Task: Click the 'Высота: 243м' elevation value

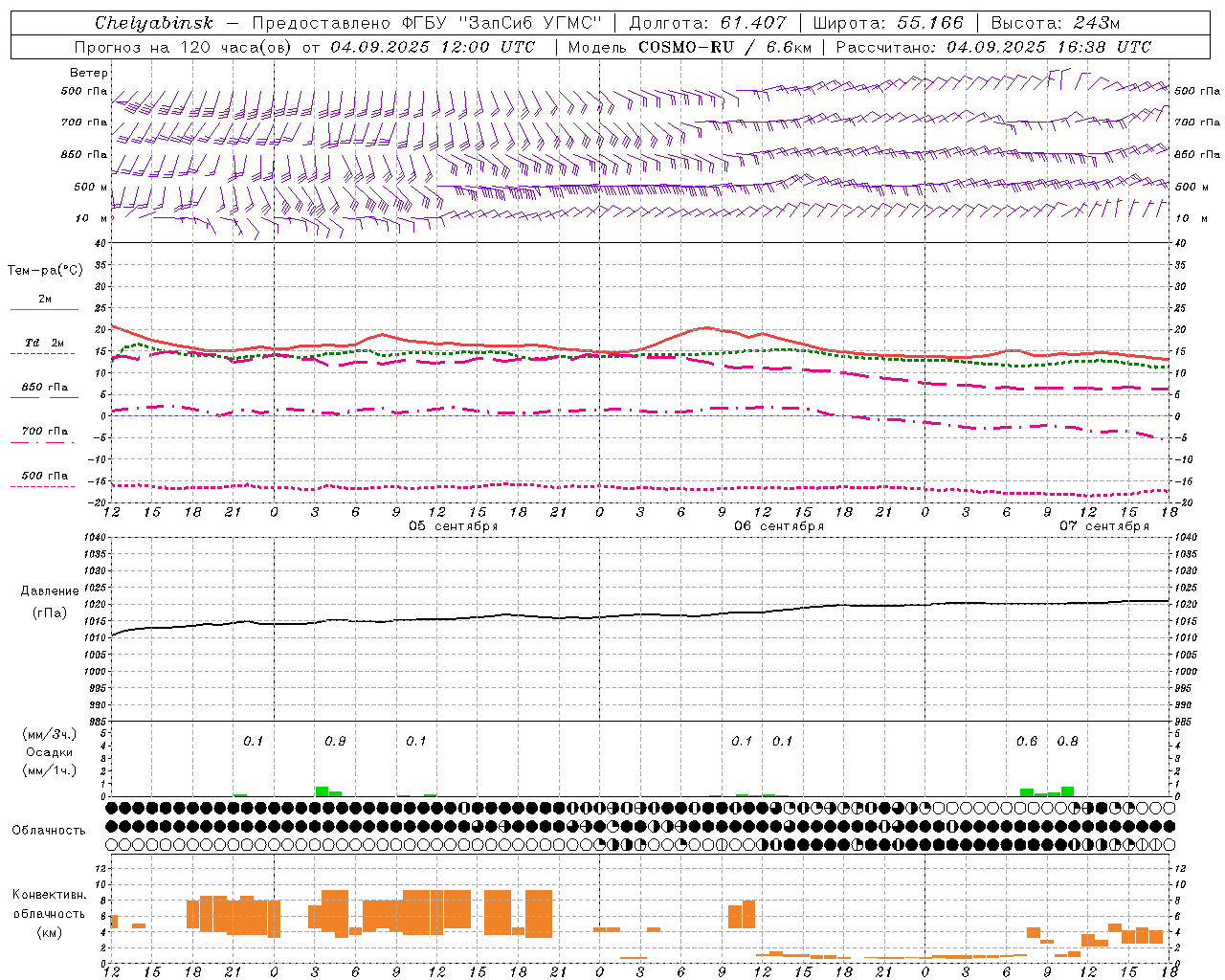Action: pyautogui.click(x=1056, y=23)
